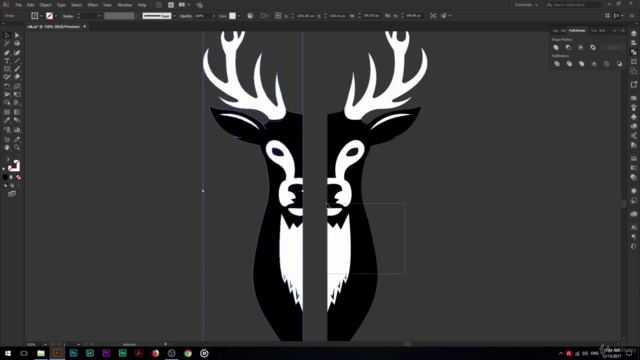Select the Eyedropper tool
This screenshot has width=640, height=360.
(x=7, y=120)
